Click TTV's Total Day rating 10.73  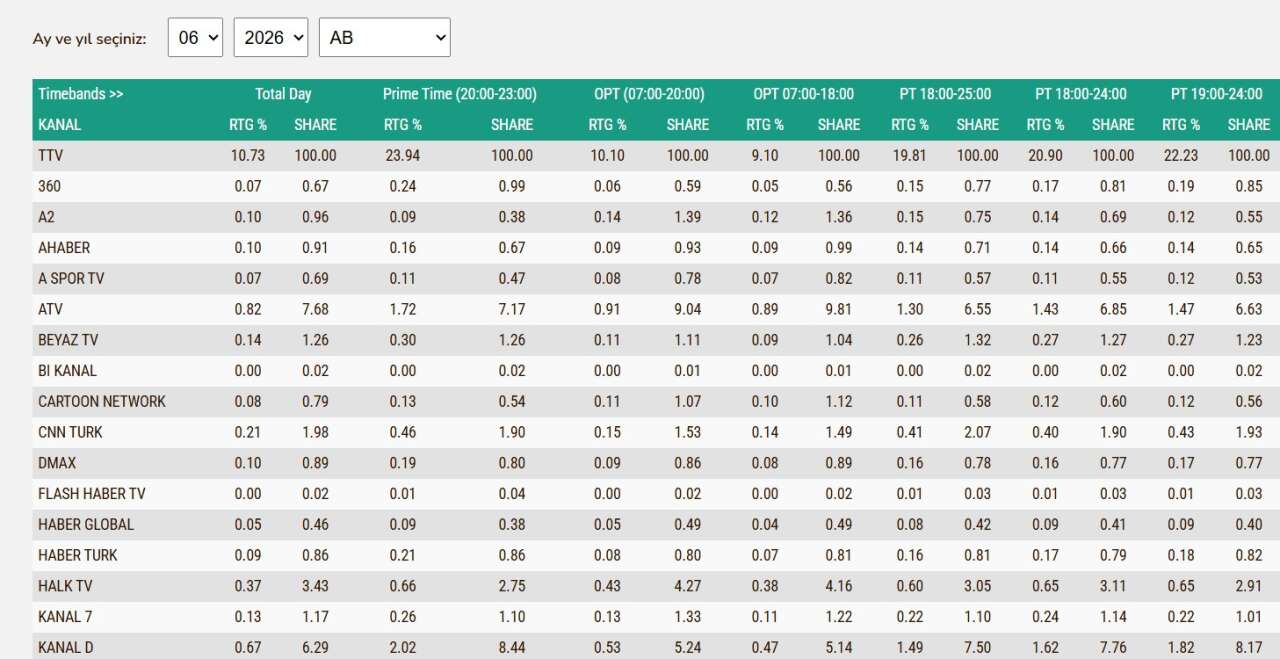click(x=246, y=156)
